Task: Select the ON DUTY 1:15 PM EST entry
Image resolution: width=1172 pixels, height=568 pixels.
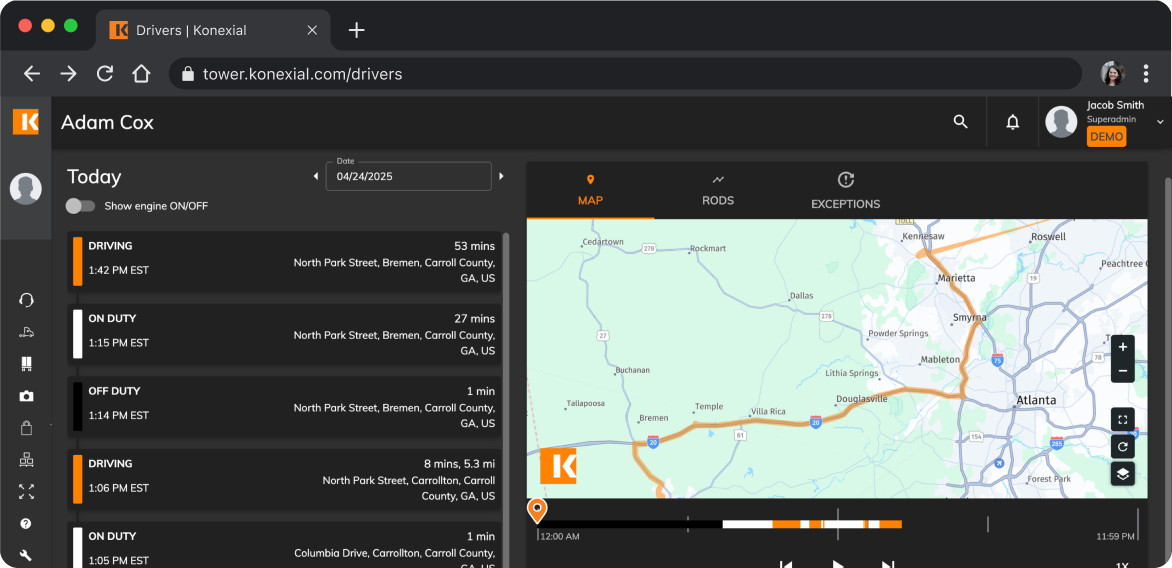Action: pyautogui.click(x=284, y=334)
